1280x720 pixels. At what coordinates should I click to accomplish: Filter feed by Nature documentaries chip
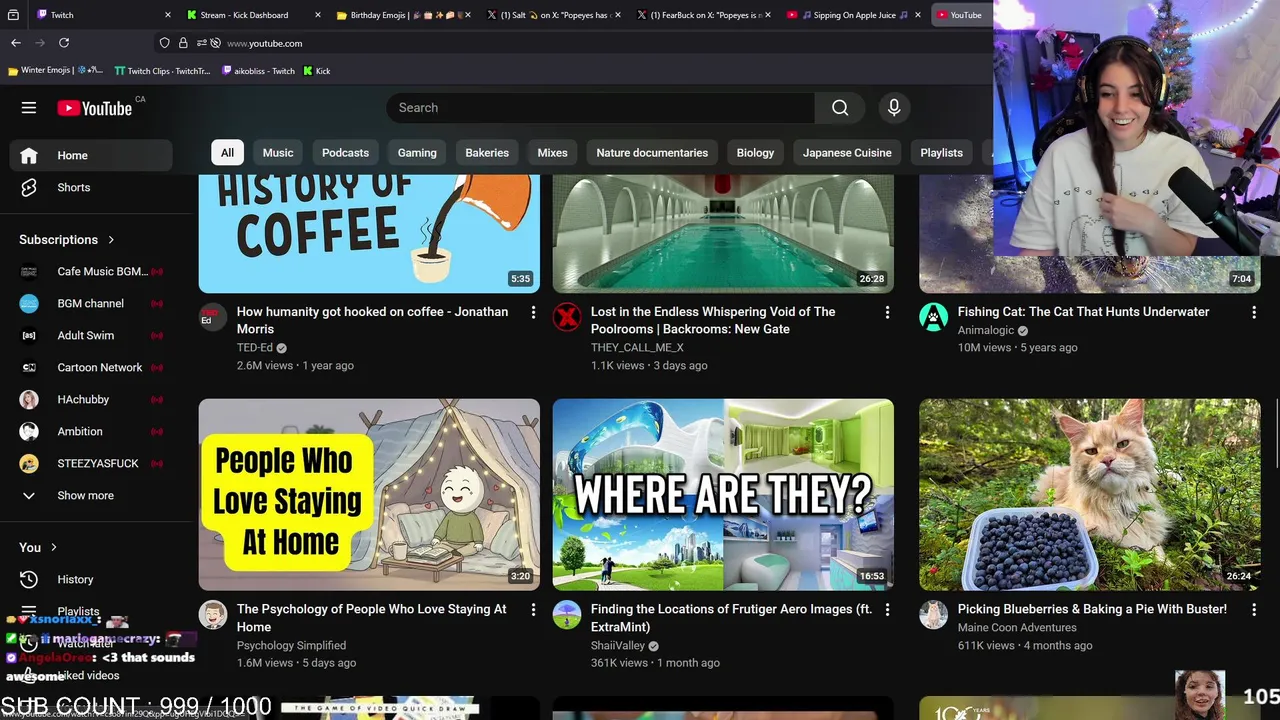coord(652,153)
